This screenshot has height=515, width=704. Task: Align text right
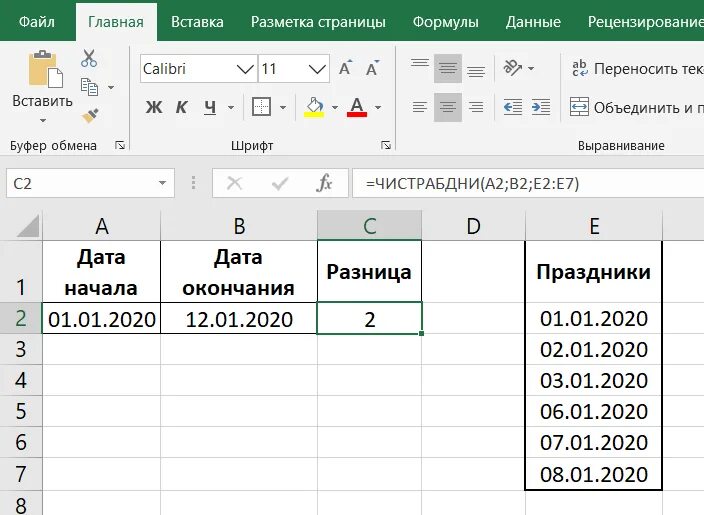point(476,107)
